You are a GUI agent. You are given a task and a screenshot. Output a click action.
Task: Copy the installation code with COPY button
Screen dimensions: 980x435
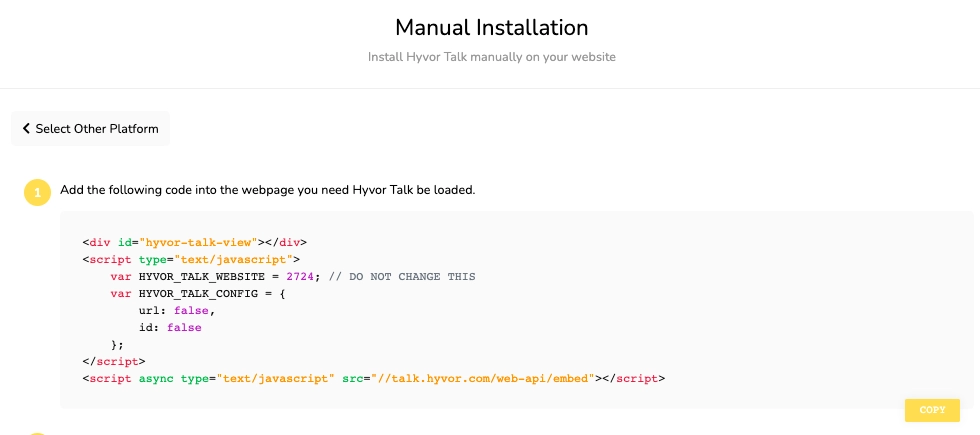tap(932, 410)
